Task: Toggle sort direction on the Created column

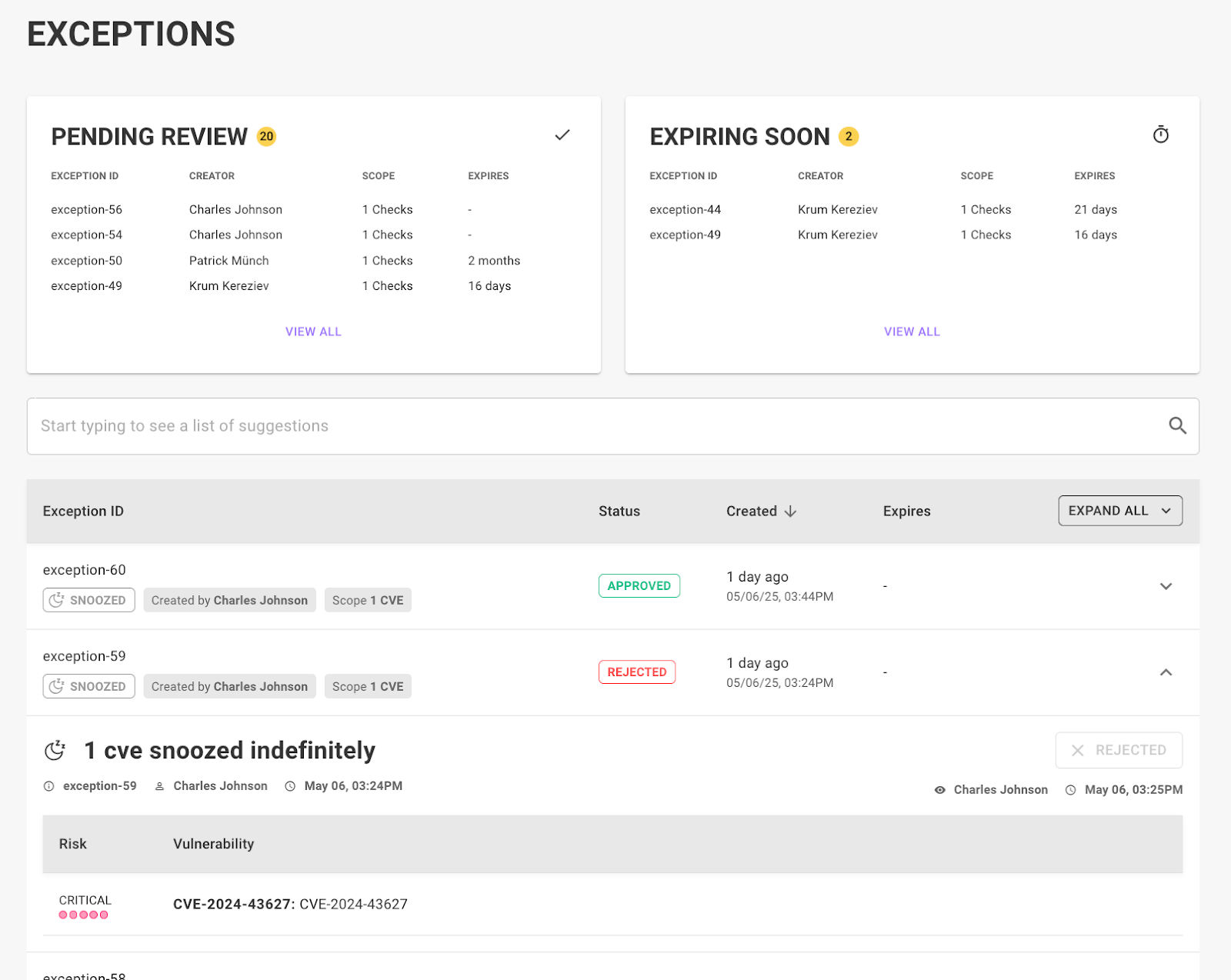Action: [791, 511]
